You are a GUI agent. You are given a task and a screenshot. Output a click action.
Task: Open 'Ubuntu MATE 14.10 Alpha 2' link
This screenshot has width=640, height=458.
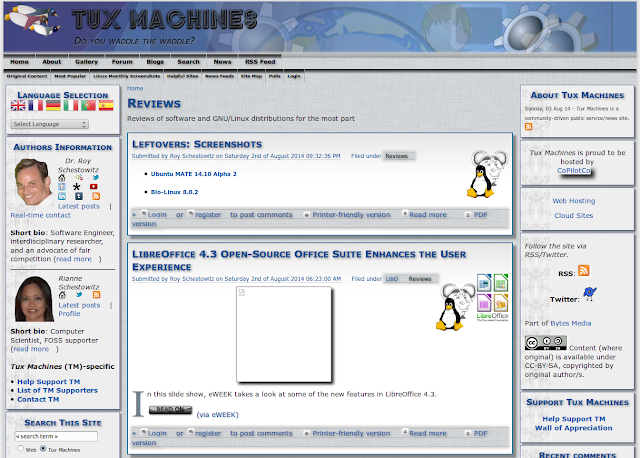[193, 174]
